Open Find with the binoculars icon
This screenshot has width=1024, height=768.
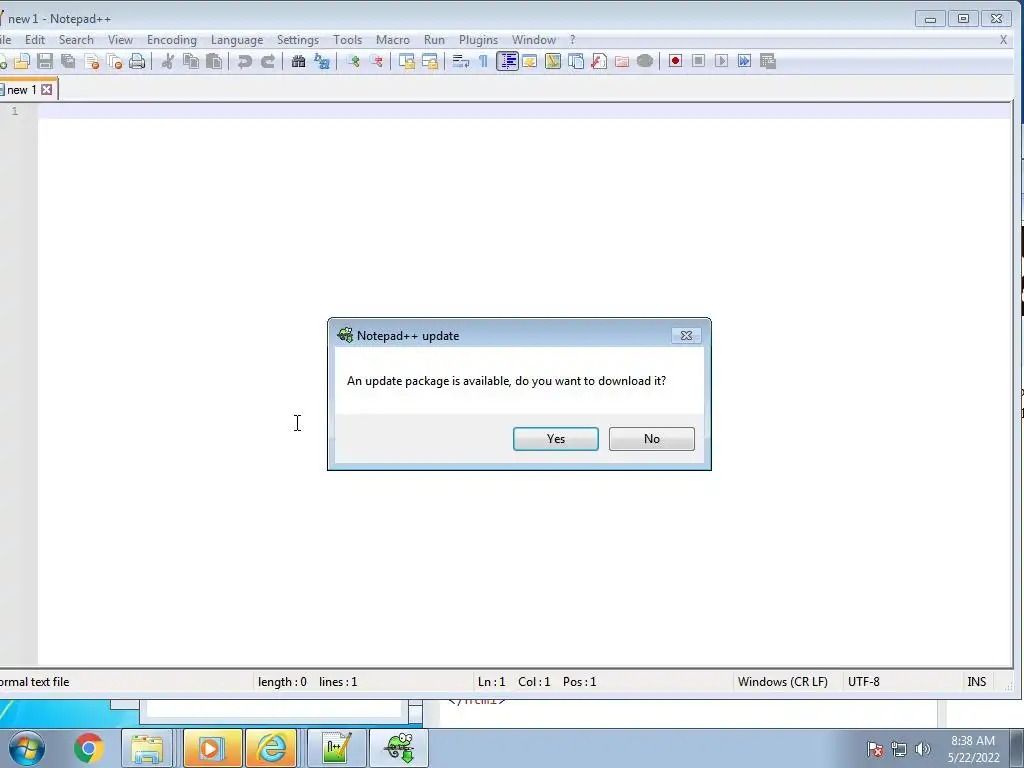[x=298, y=61]
